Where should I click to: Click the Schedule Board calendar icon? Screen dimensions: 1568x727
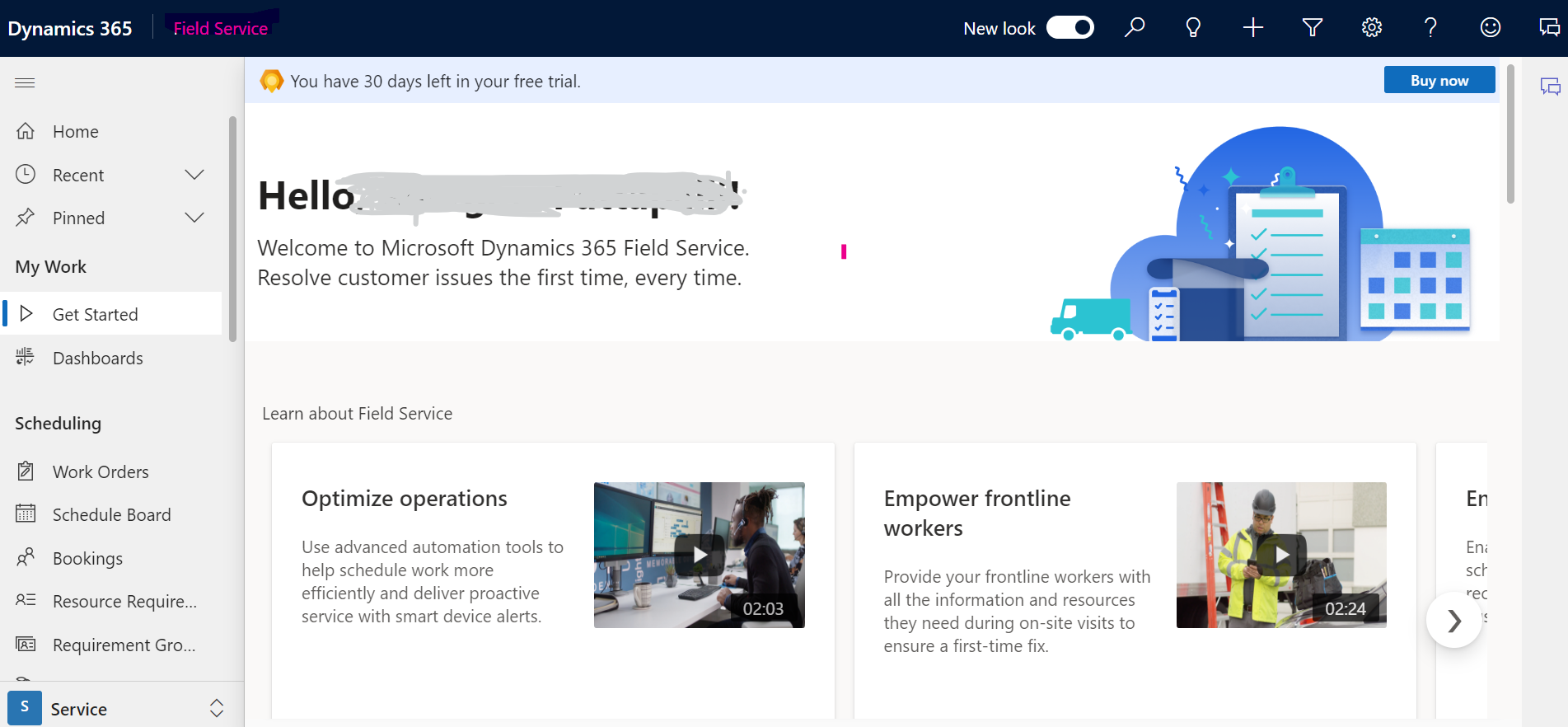[26, 514]
